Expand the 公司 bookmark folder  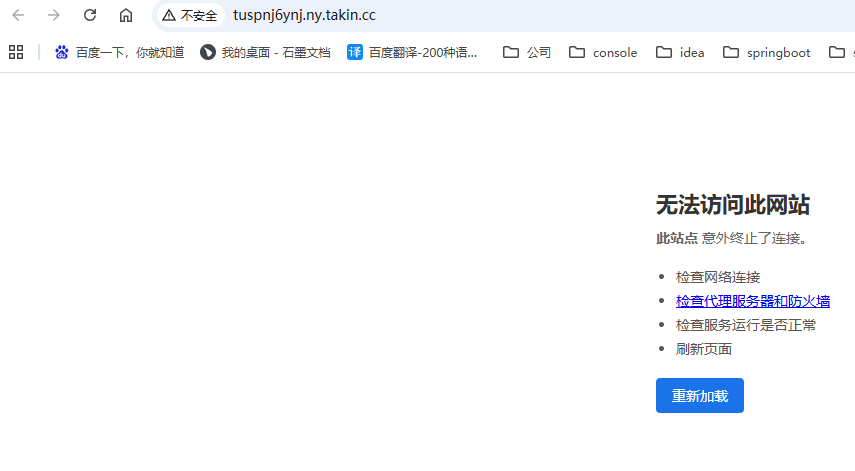[527, 52]
